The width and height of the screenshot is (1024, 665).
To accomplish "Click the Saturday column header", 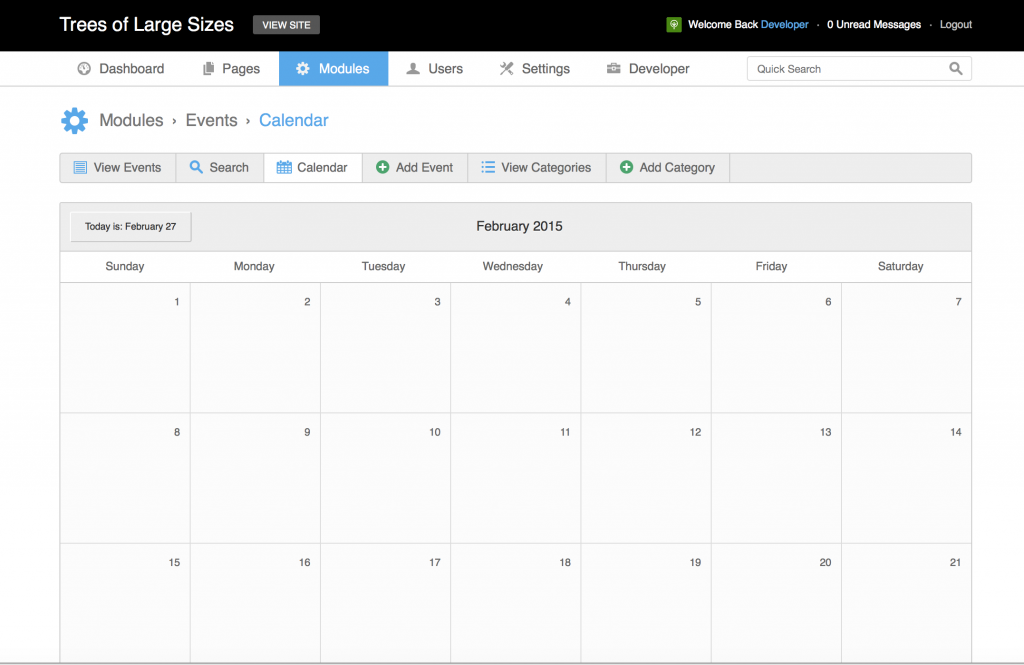I will coord(901,267).
